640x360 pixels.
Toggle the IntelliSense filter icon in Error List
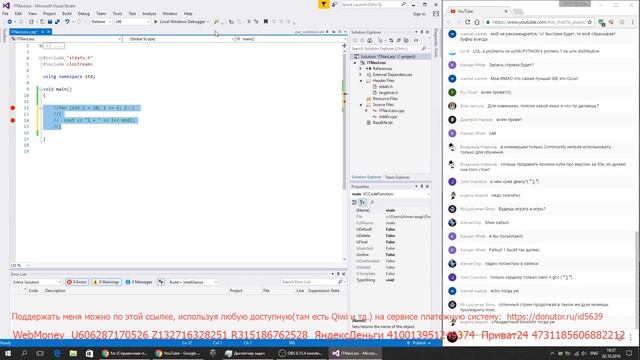click(x=161, y=282)
